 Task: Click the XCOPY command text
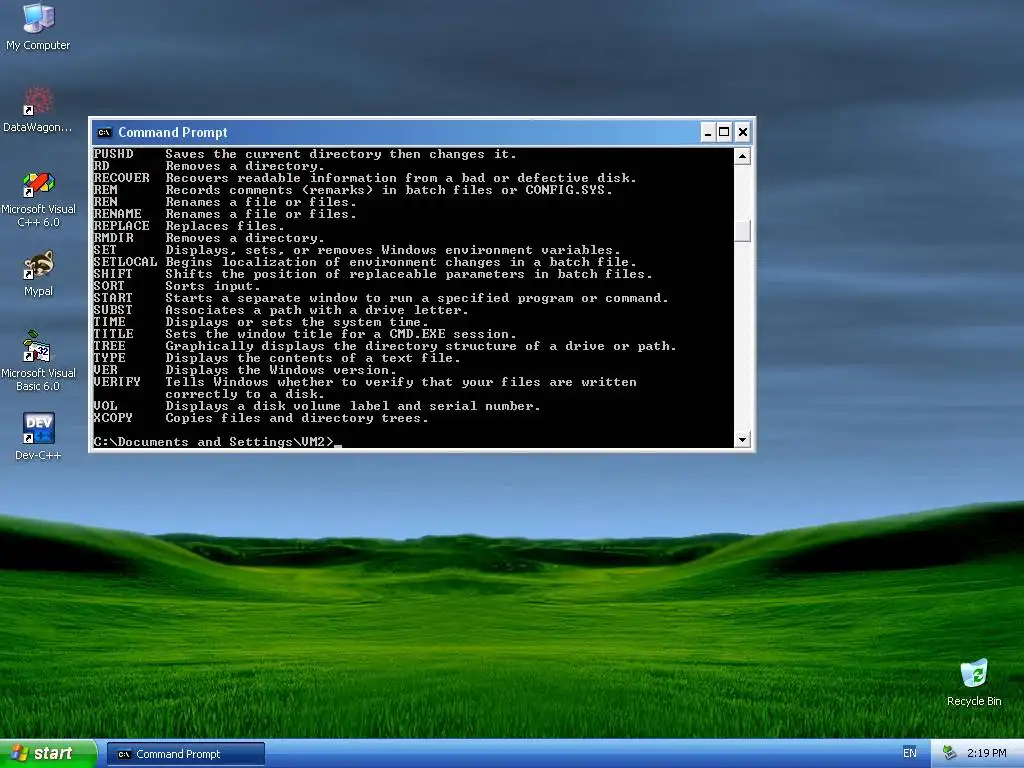[113, 418]
